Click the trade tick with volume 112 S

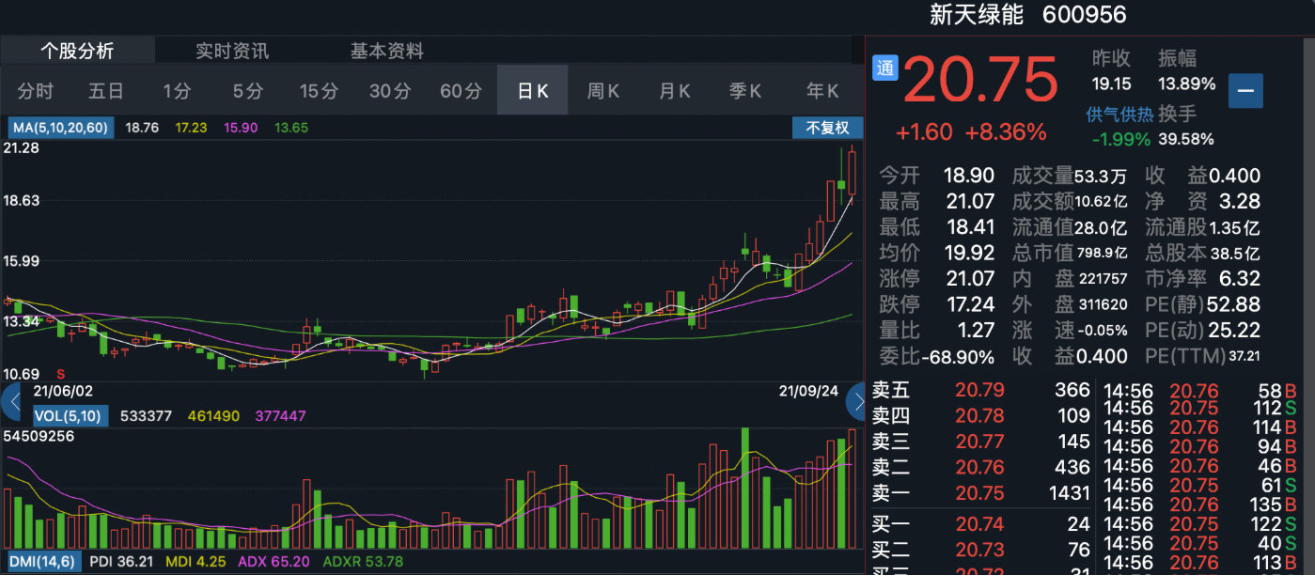1199,408
